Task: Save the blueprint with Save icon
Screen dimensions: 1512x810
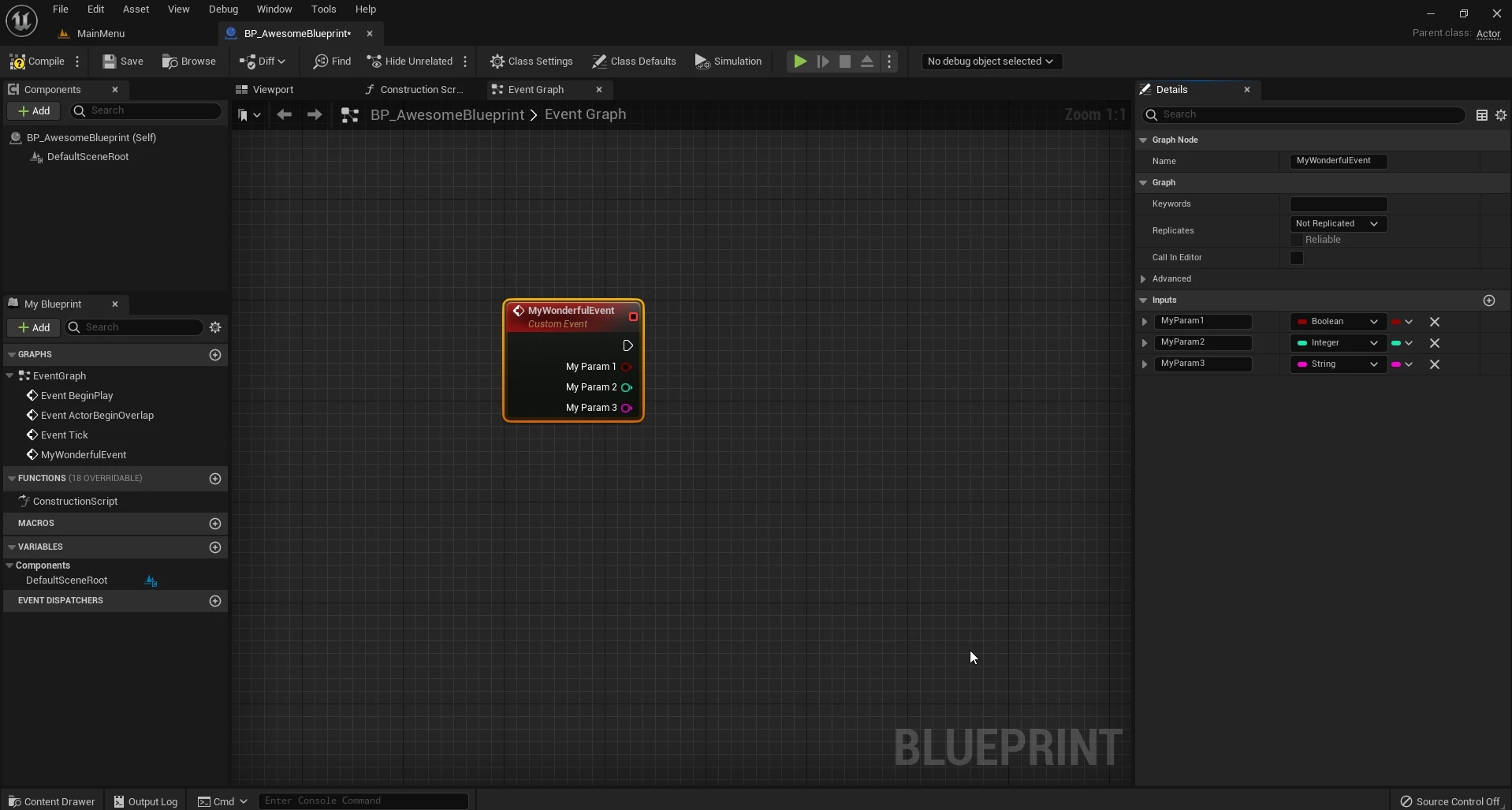Action: click(x=122, y=62)
